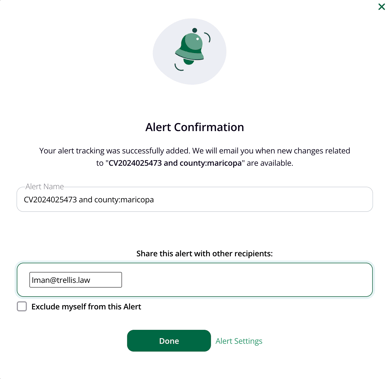Screen dimensions: 389x379
Task: Click the blank right side of the Alert Name field
Action: click(x=263, y=199)
